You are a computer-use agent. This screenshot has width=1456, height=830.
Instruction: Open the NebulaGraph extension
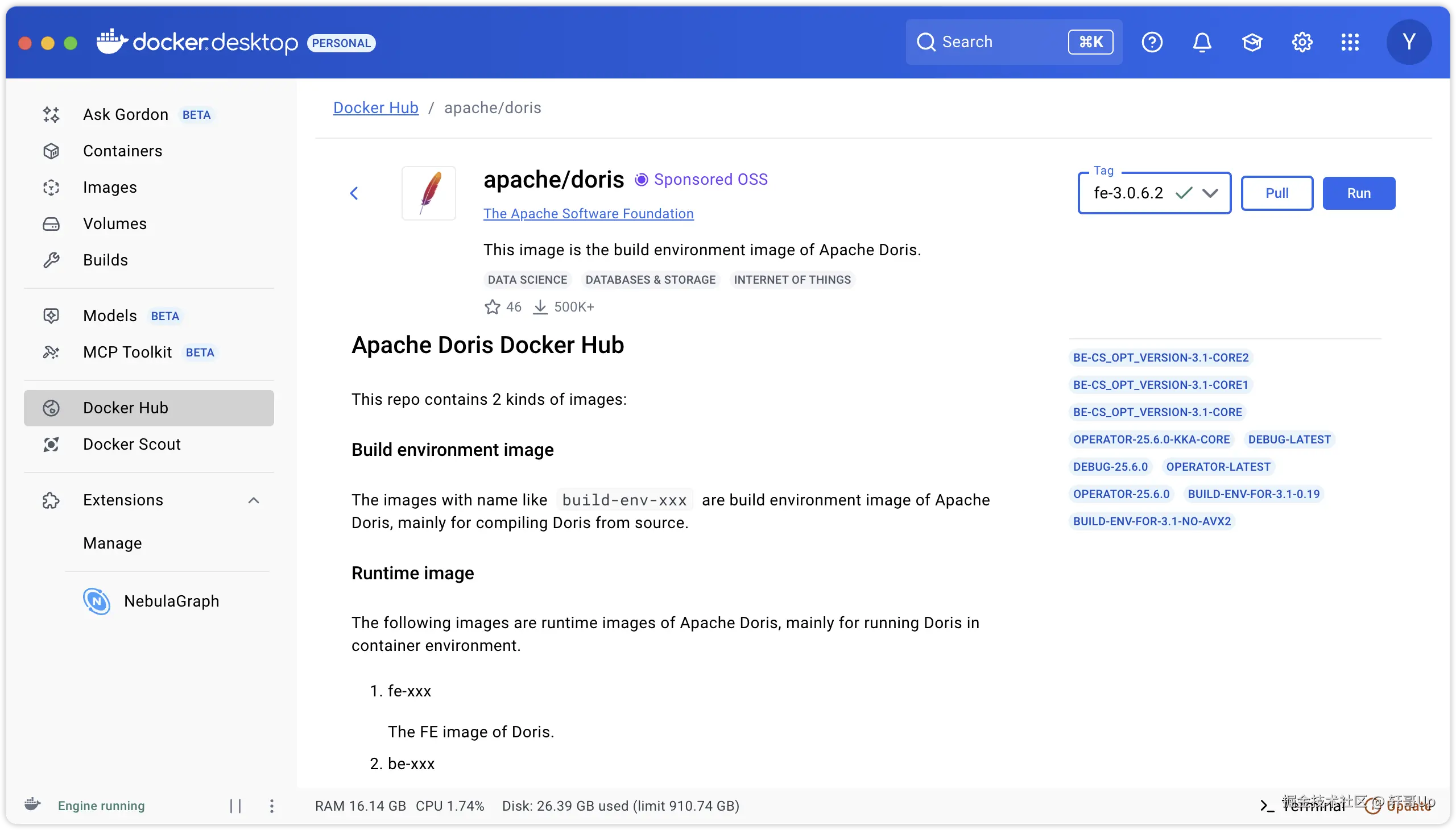[x=171, y=601]
